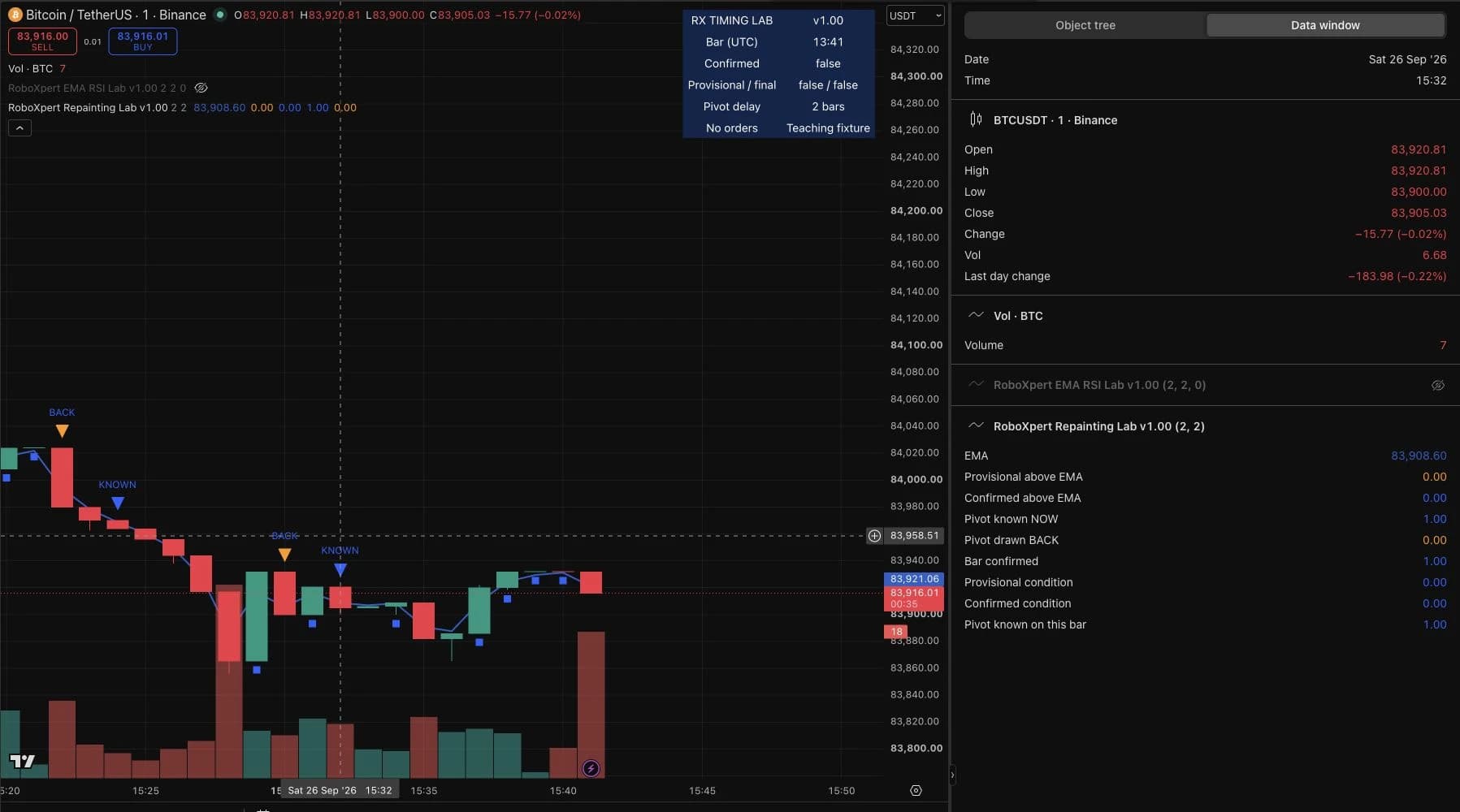1460x812 pixels.
Task: Open the USDT currency dropdown
Action: pos(916,15)
